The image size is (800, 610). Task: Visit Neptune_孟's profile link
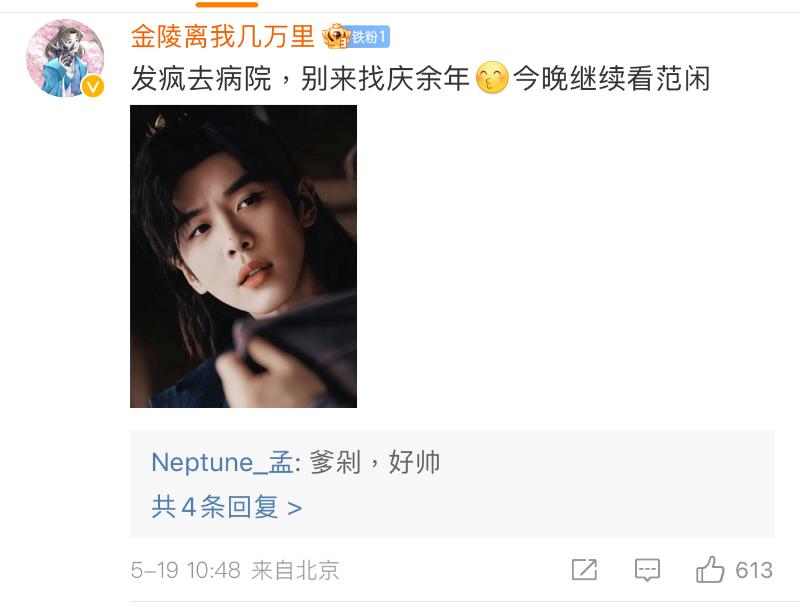pos(222,463)
